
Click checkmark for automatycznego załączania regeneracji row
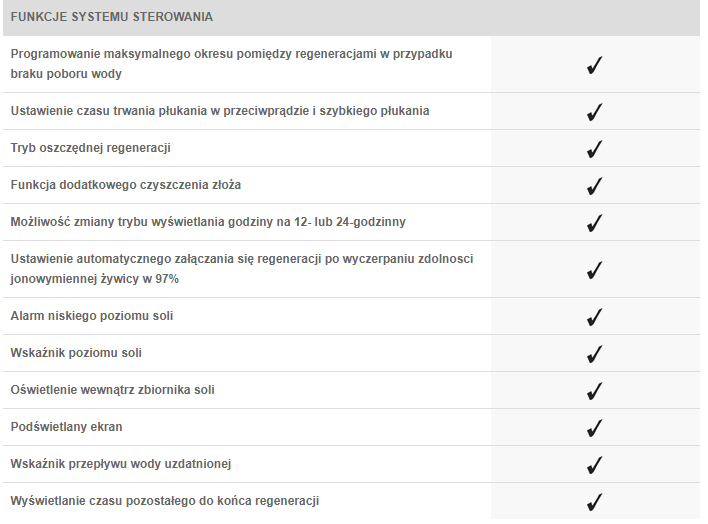595,270
